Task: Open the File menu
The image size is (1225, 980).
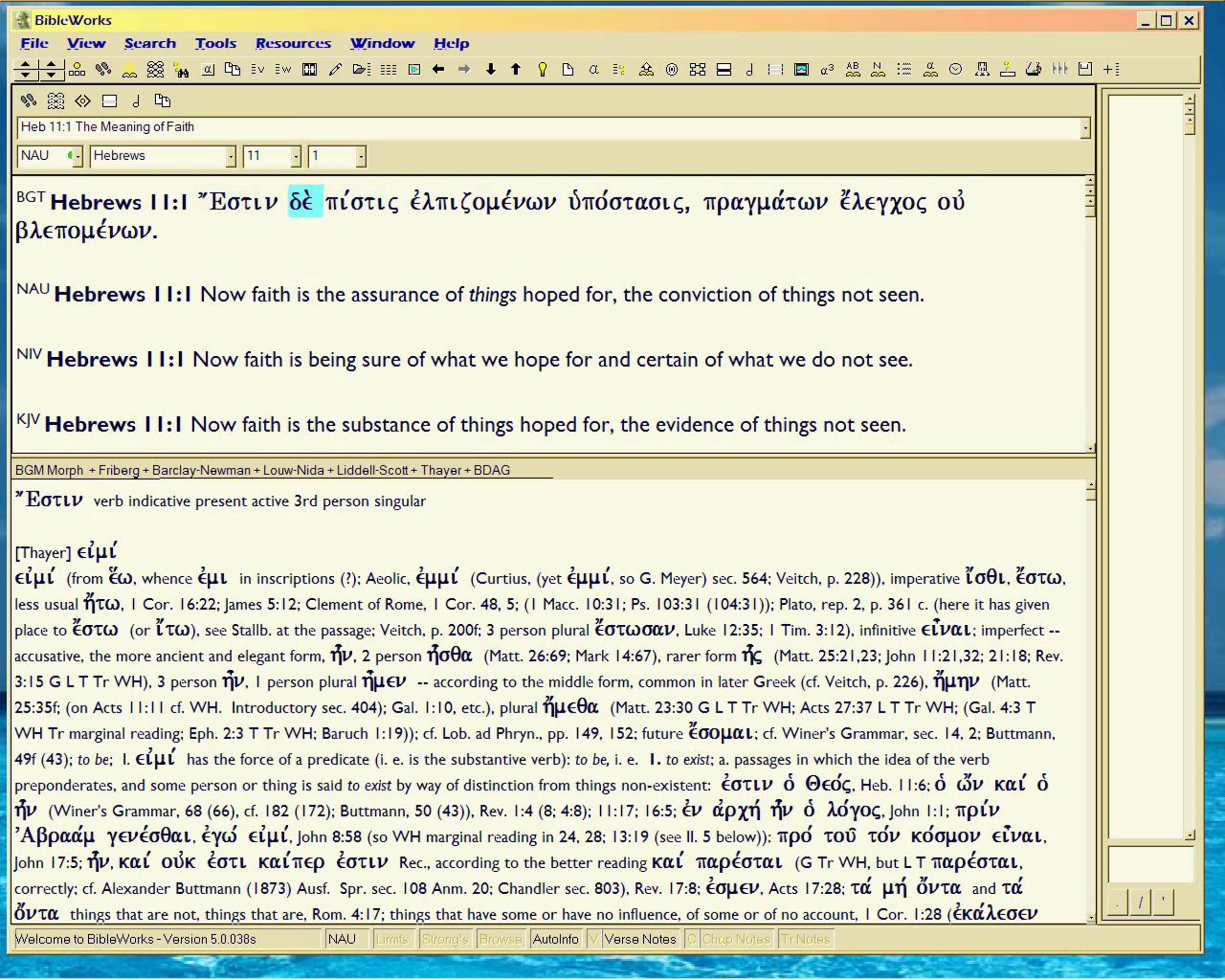Action: tap(34, 43)
